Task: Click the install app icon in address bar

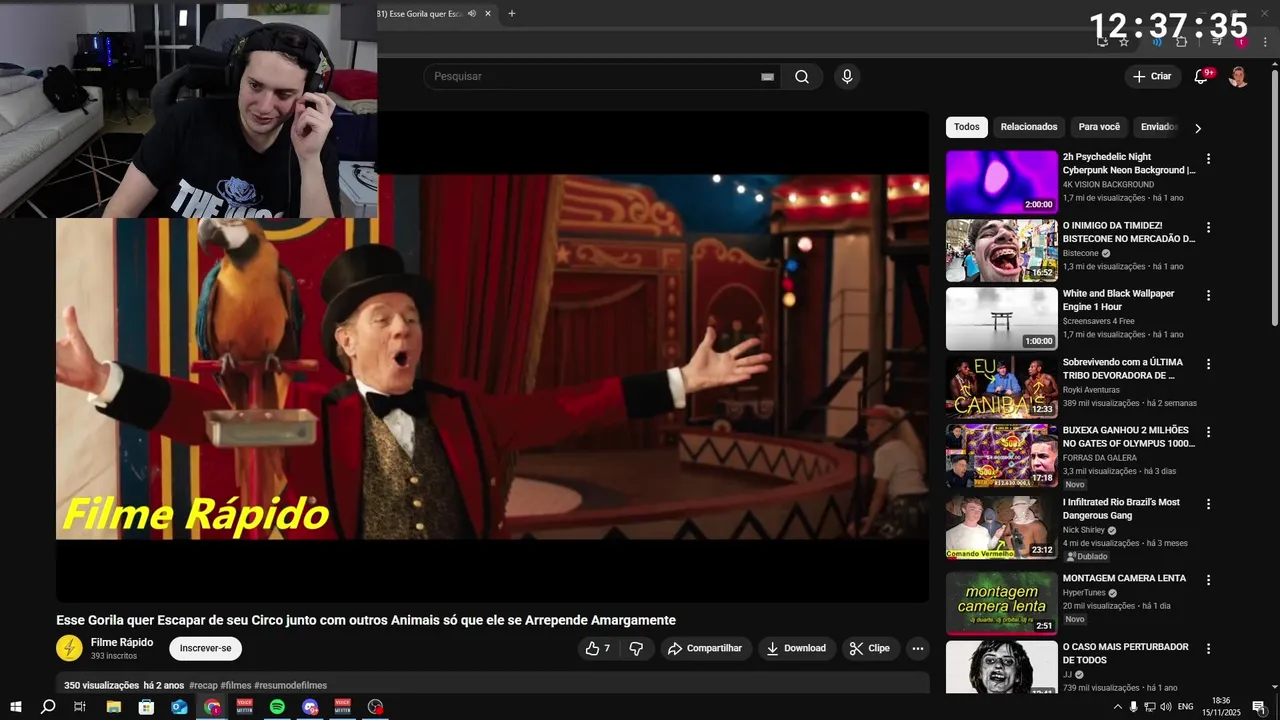Action: [1102, 42]
